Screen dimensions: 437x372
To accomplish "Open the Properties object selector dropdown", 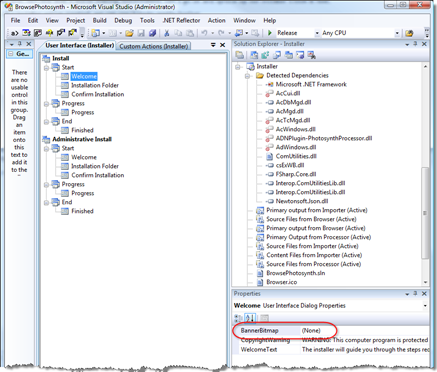I will (x=425, y=306).
